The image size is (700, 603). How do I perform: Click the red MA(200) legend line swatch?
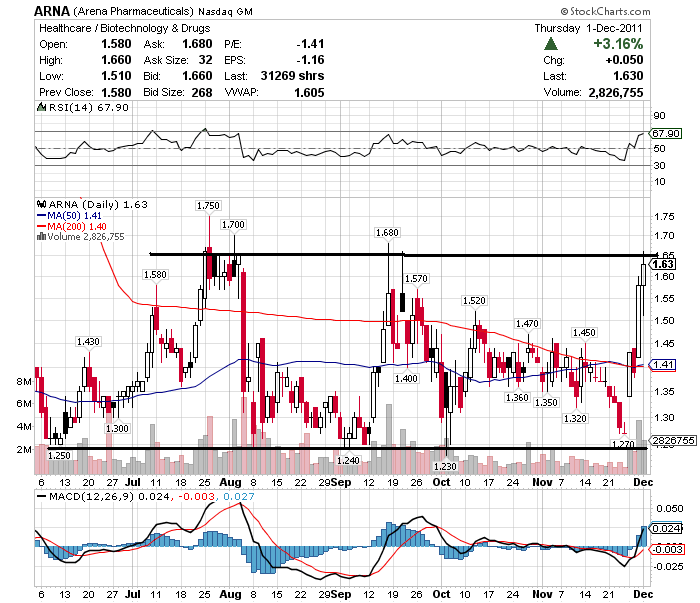coord(42,226)
